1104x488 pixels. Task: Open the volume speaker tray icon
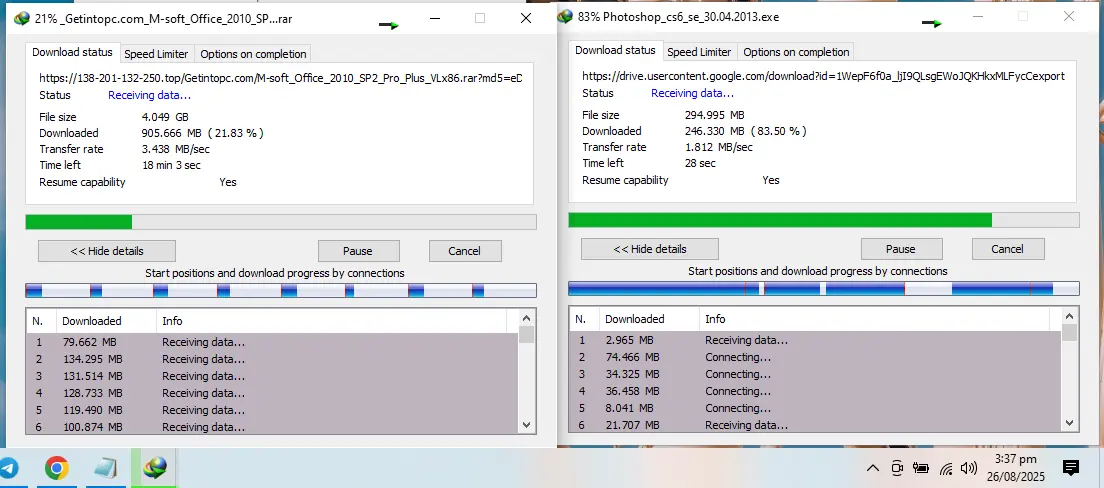[969, 468]
